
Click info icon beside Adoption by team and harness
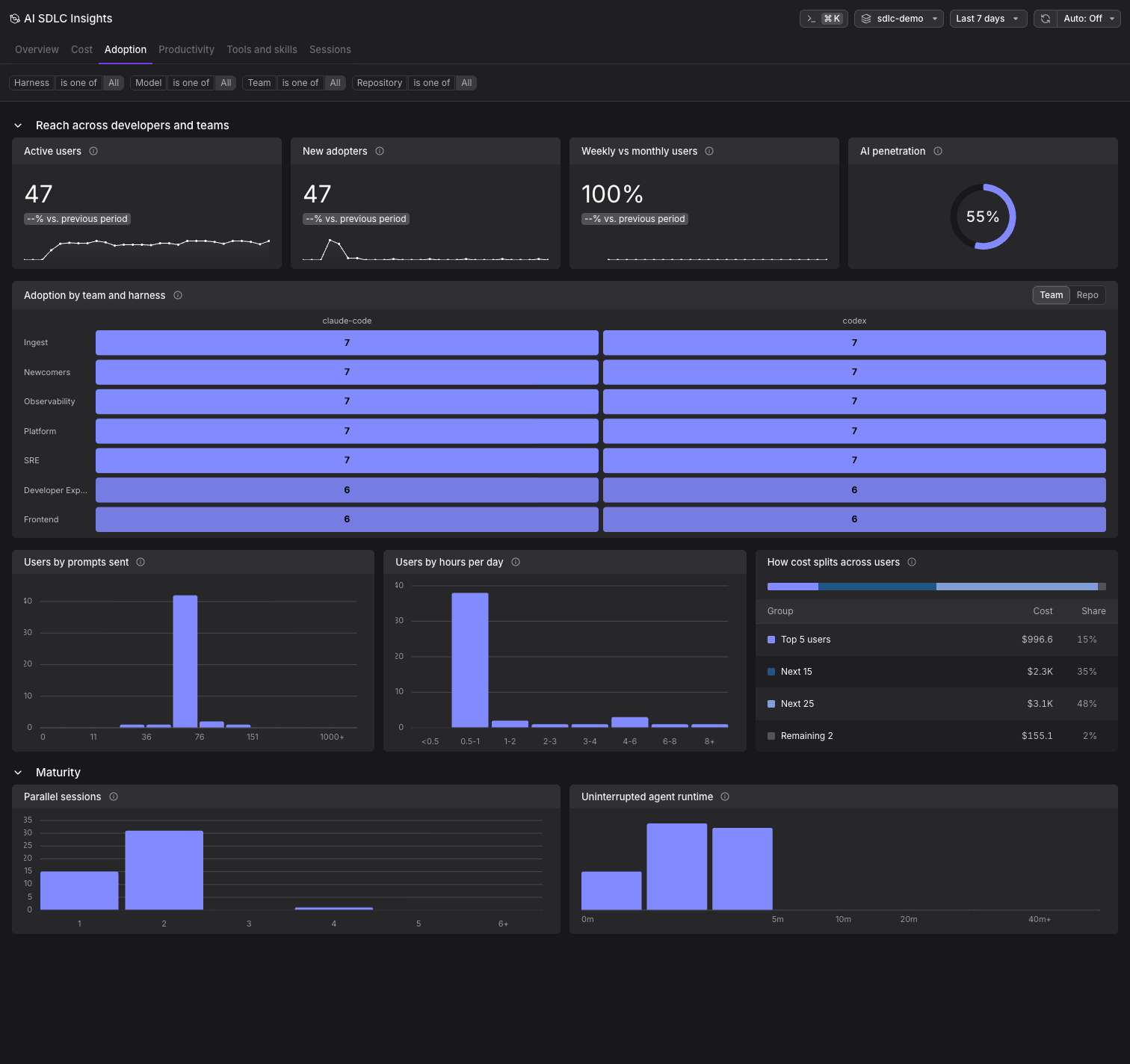pos(178,295)
